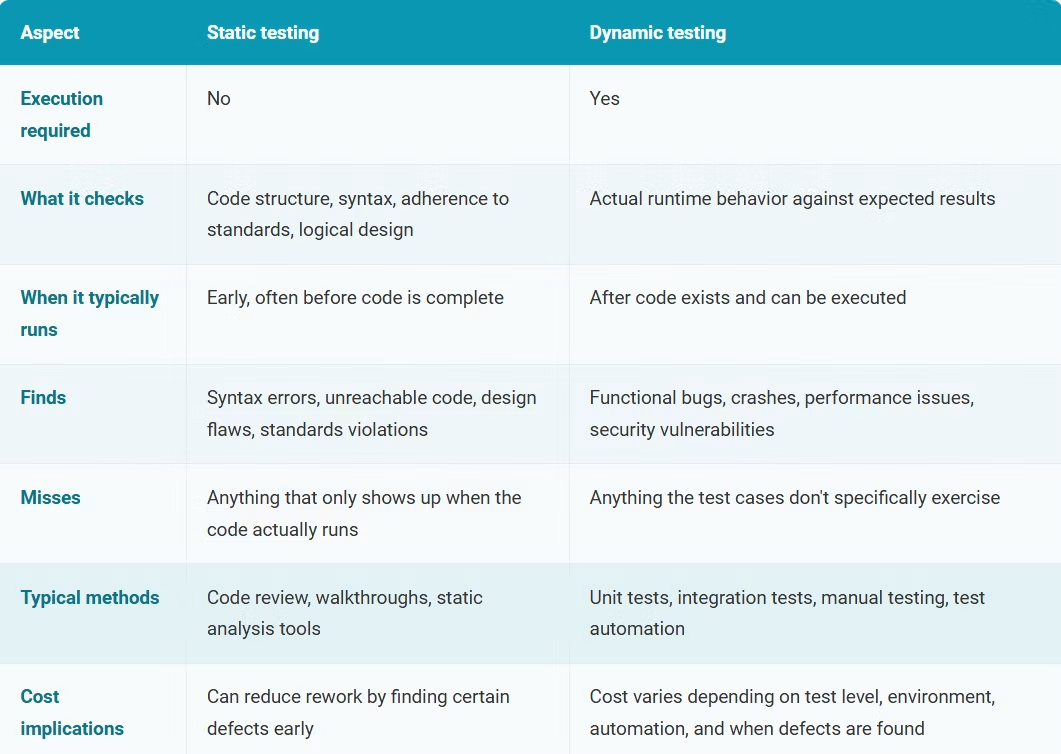Click the When it typically runs label
Viewport: 1061px width, 754px height.
point(89,313)
